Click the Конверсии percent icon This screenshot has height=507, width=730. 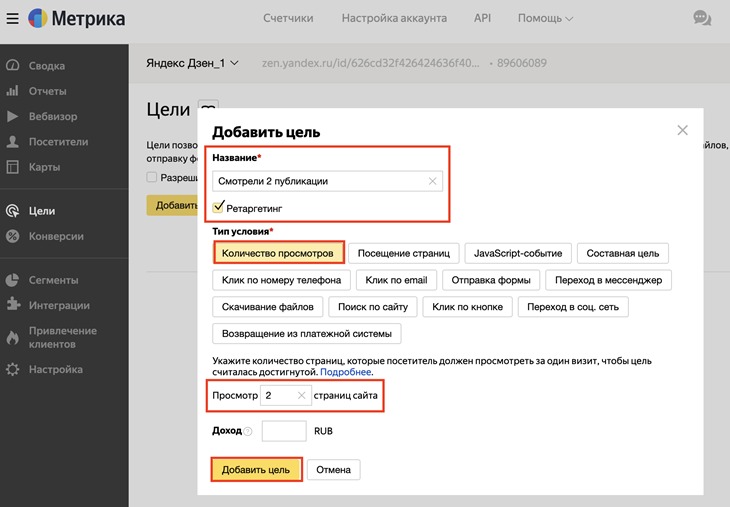13,236
